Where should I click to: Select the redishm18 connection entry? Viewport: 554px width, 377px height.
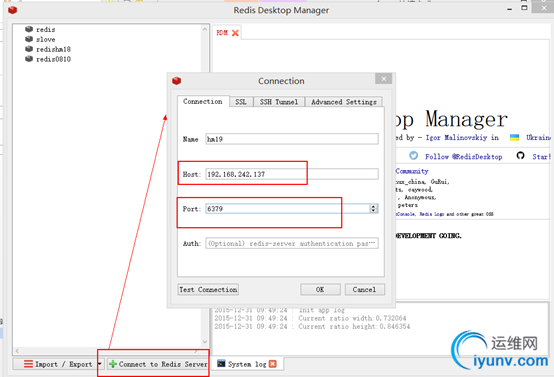[x=53, y=49]
